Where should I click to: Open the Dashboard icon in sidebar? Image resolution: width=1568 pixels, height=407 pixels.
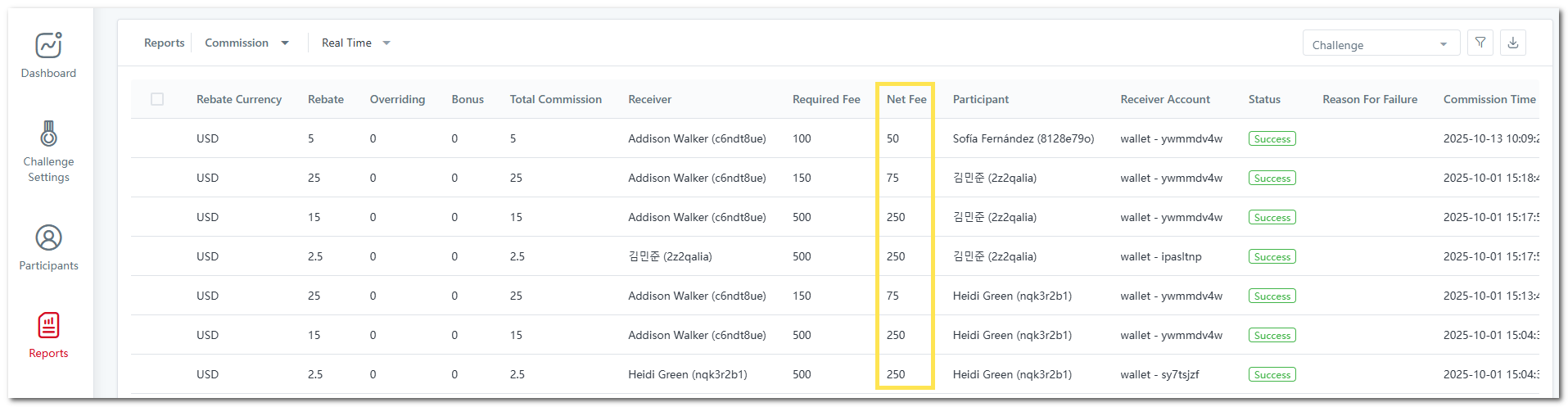(x=48, y=46)
